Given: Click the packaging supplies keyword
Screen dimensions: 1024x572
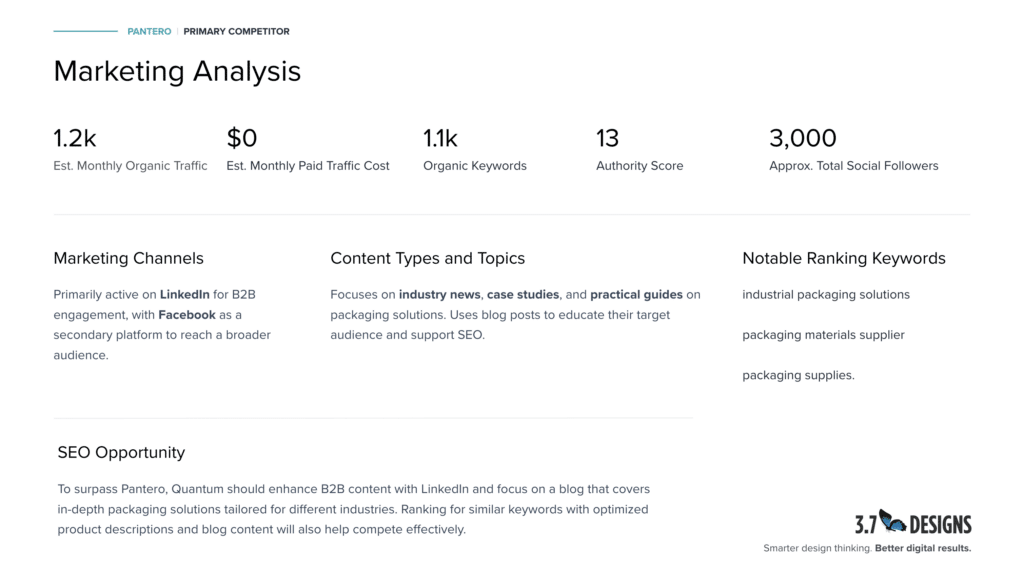Looking at the screenshot, I should point(798,375).
